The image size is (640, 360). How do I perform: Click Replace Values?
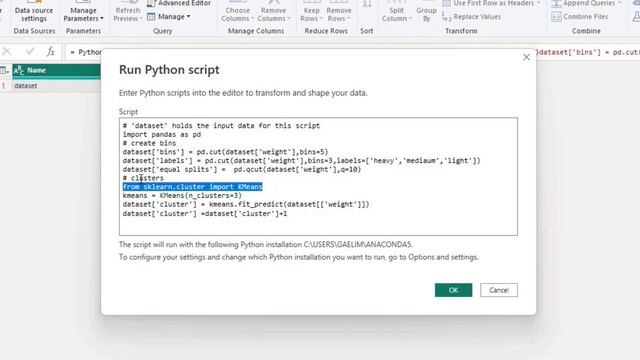[472, 17]
